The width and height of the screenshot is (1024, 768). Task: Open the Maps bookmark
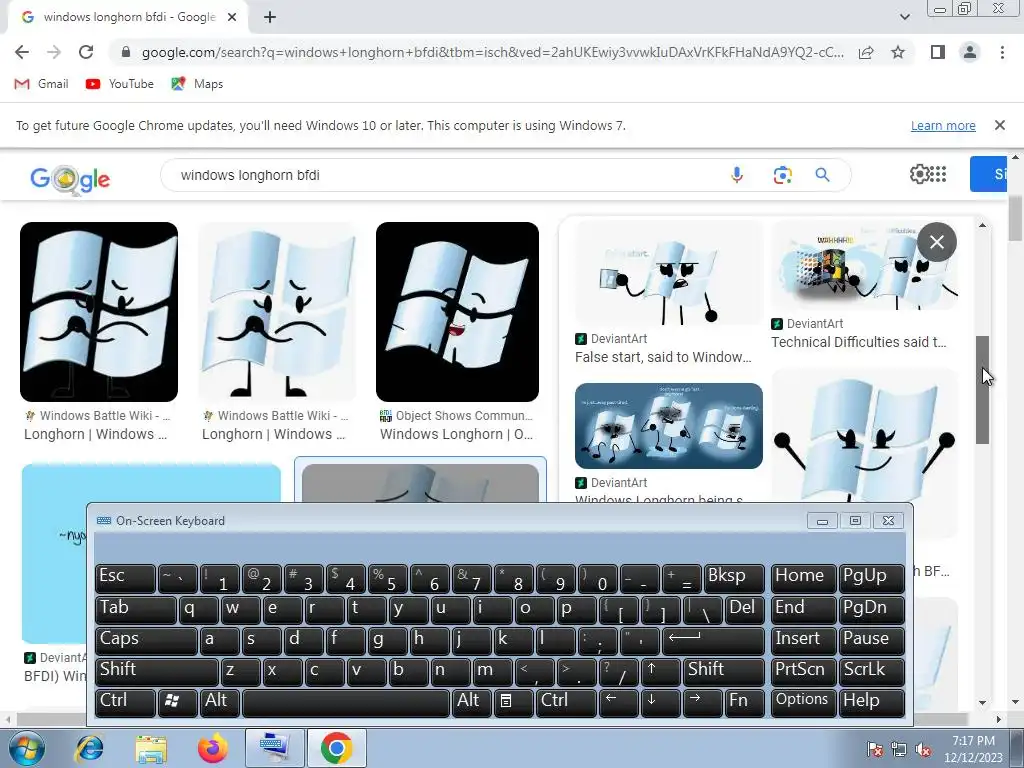coord(197,84)
